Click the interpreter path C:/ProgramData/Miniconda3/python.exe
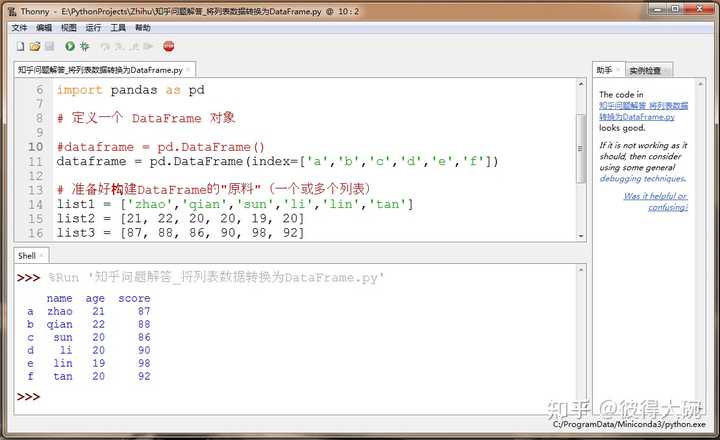This screenshot has width=720, height=440. pos(629,424)
